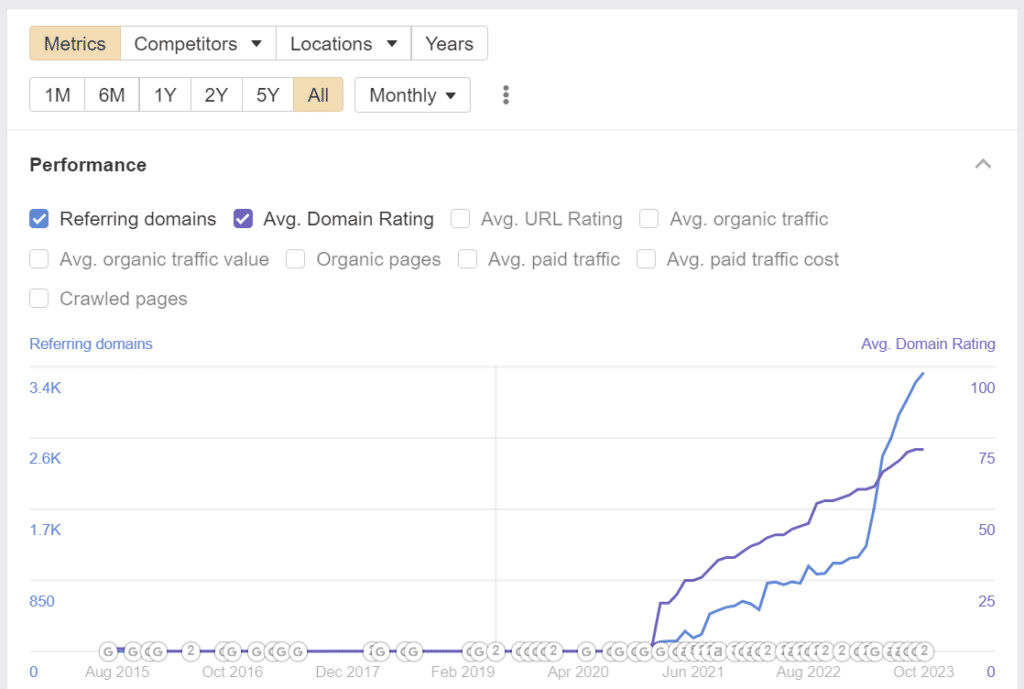Image resolution: width=1024 pixels, height=689 pixels.
Task: Uncheck the Referring domains checkbox
Action: coord(39,219)
